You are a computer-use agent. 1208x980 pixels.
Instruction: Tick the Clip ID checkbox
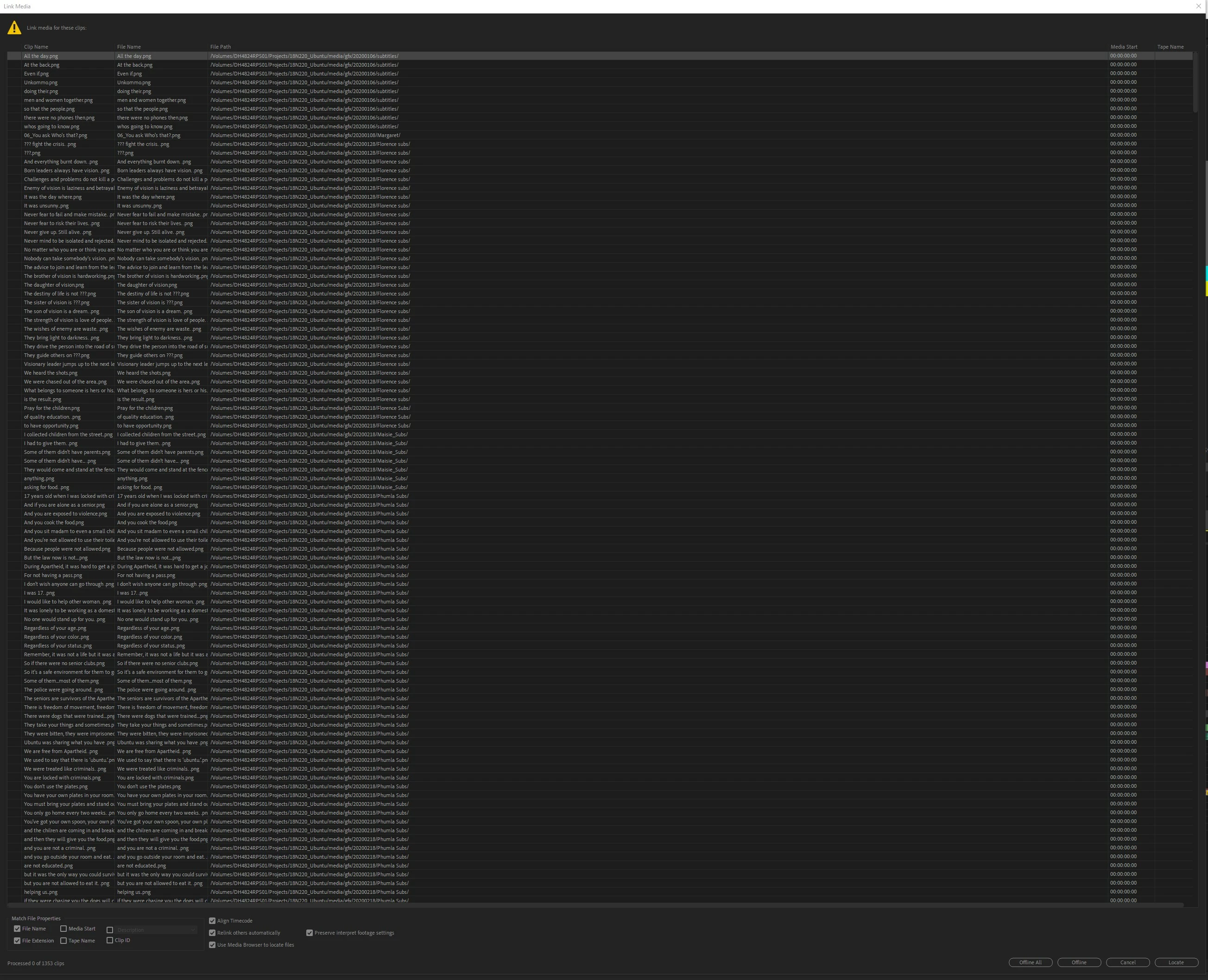tap(109, 941)
